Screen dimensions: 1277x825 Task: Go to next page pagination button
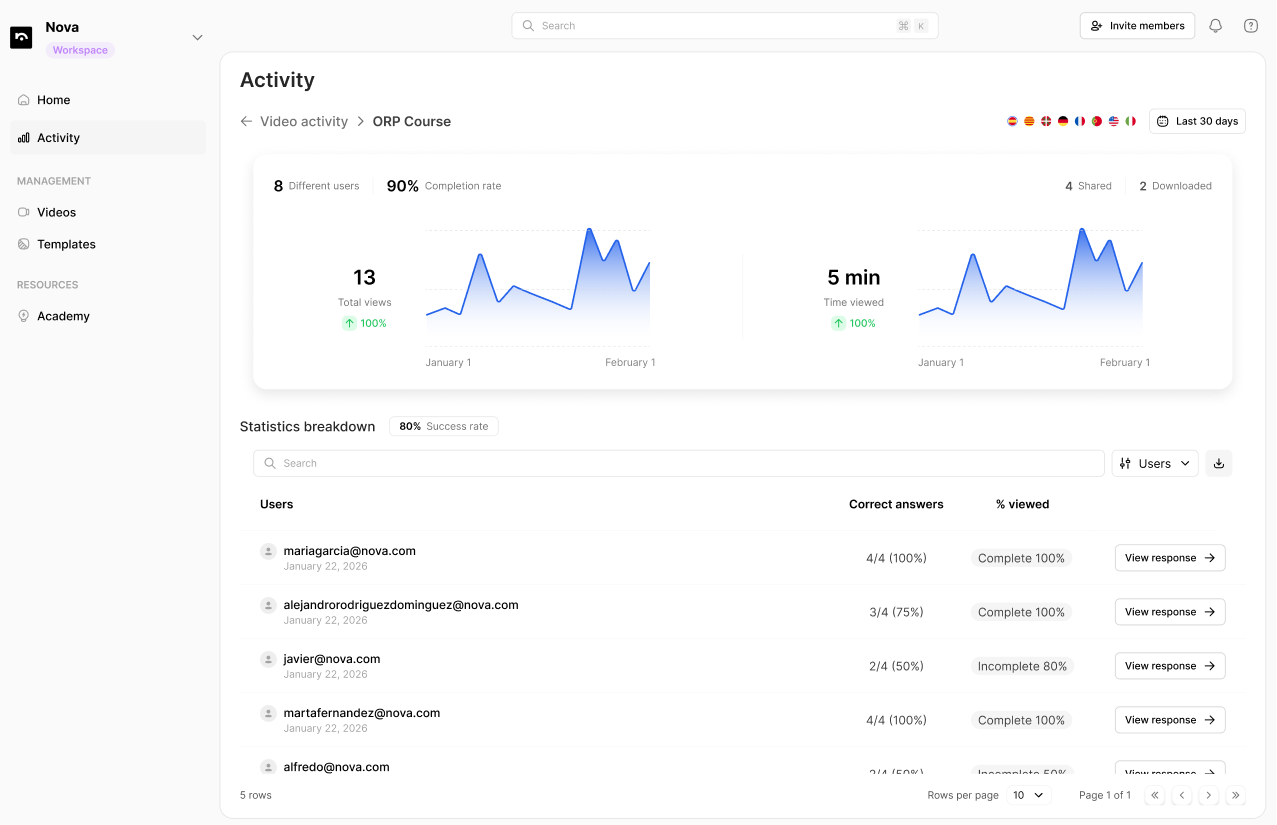tap(1209, 795)
